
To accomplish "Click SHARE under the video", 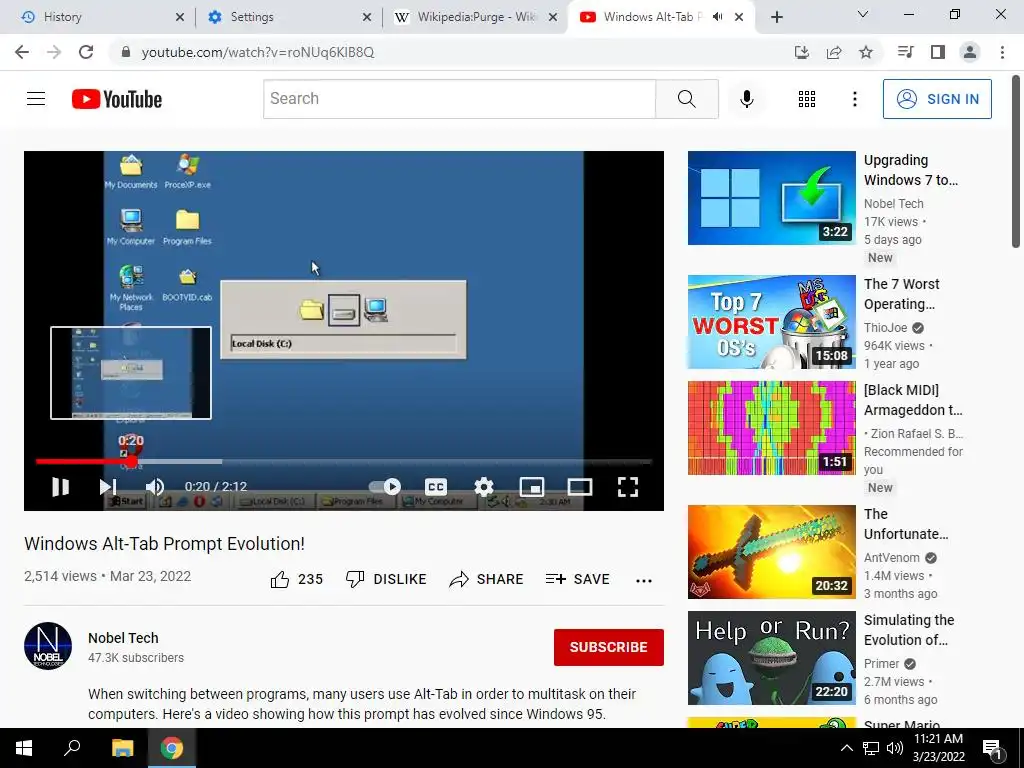I will pos(487,579).
